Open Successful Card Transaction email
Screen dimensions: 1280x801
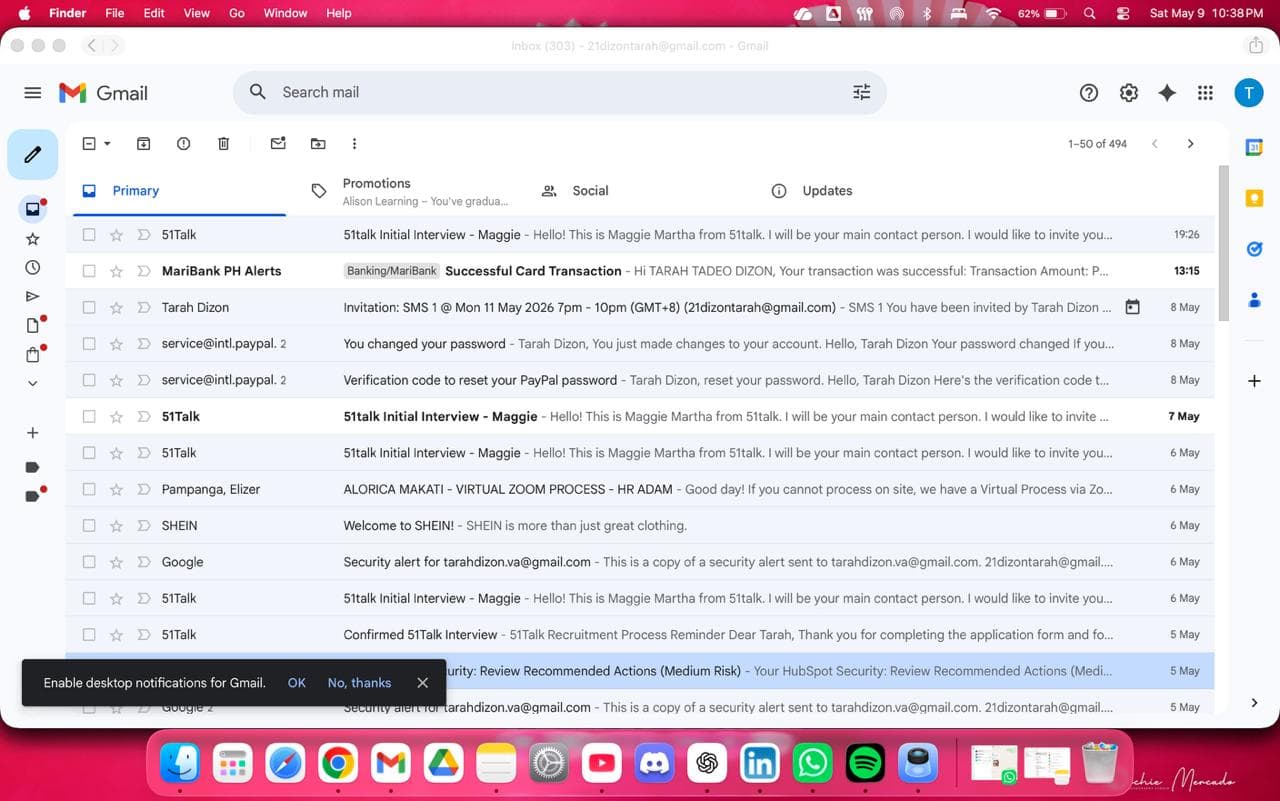(x=640, y=271)
